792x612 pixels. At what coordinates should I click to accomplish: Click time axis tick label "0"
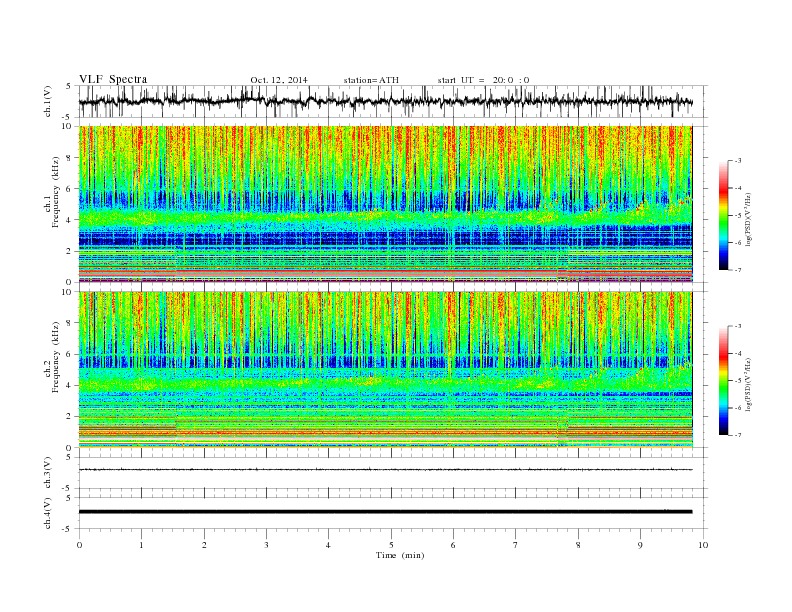click(x=79, y=545)
